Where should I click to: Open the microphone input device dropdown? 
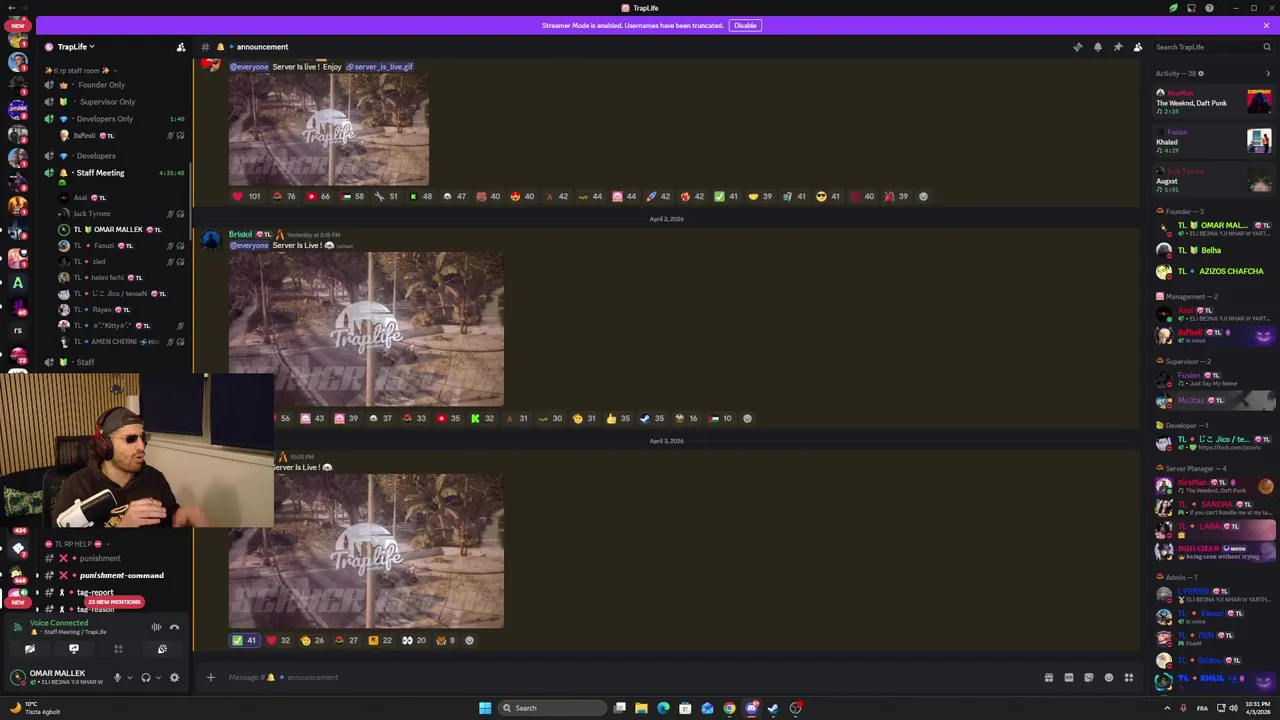tap(129, 678)
